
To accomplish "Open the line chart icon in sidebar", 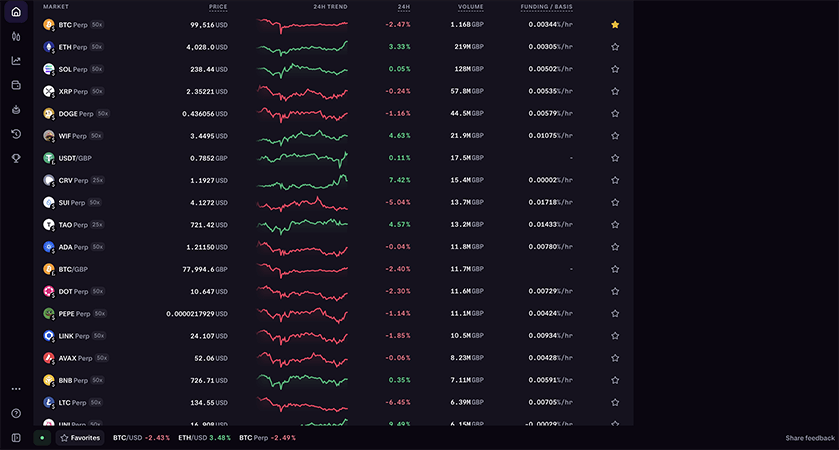I will (x=16, y=60).
